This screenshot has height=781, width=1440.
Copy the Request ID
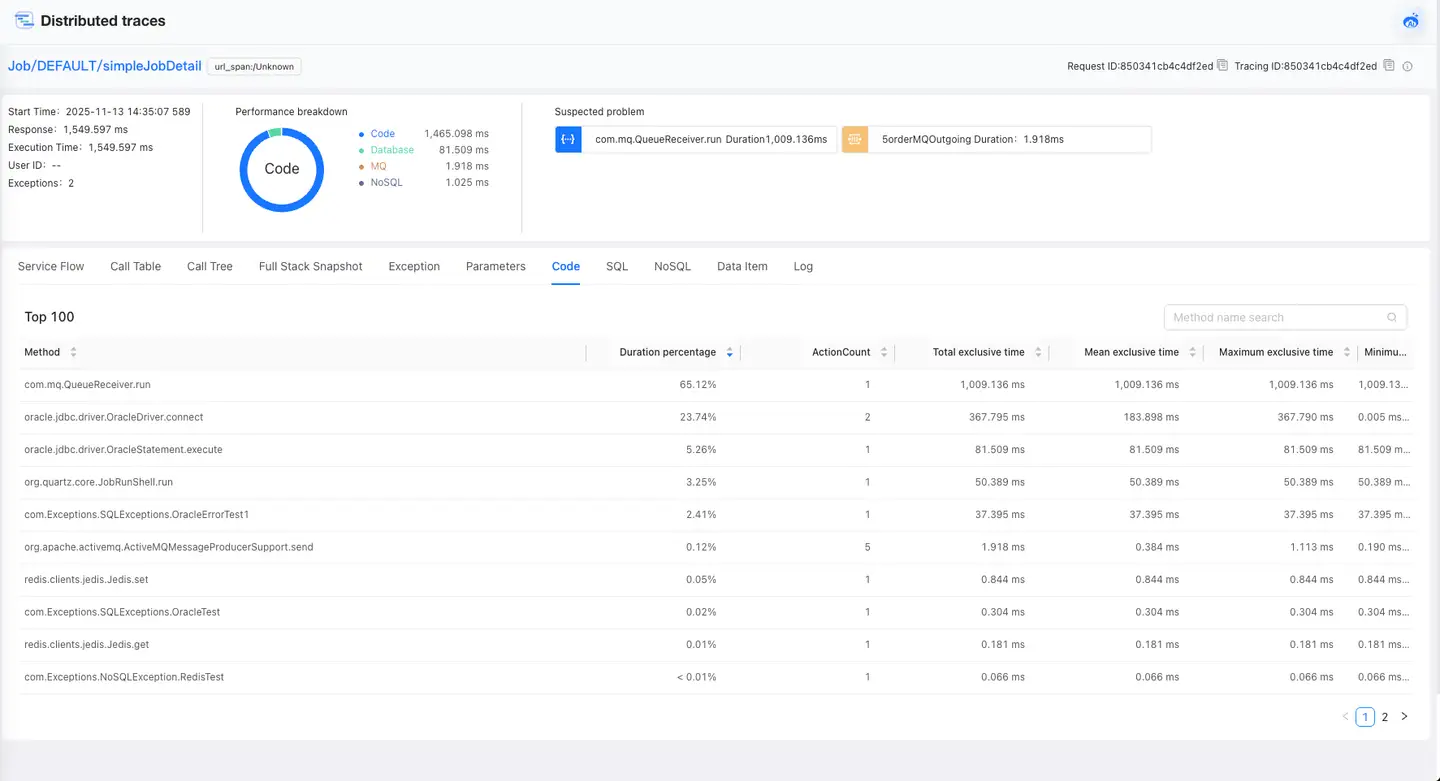pyautogui.click(x=1222, y=66)
